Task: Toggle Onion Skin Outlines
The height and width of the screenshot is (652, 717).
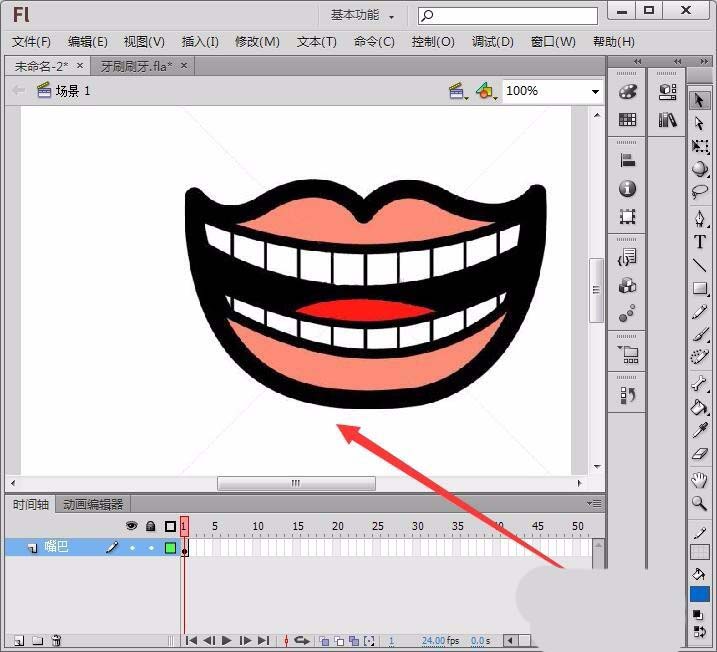Action: point(339,641)
